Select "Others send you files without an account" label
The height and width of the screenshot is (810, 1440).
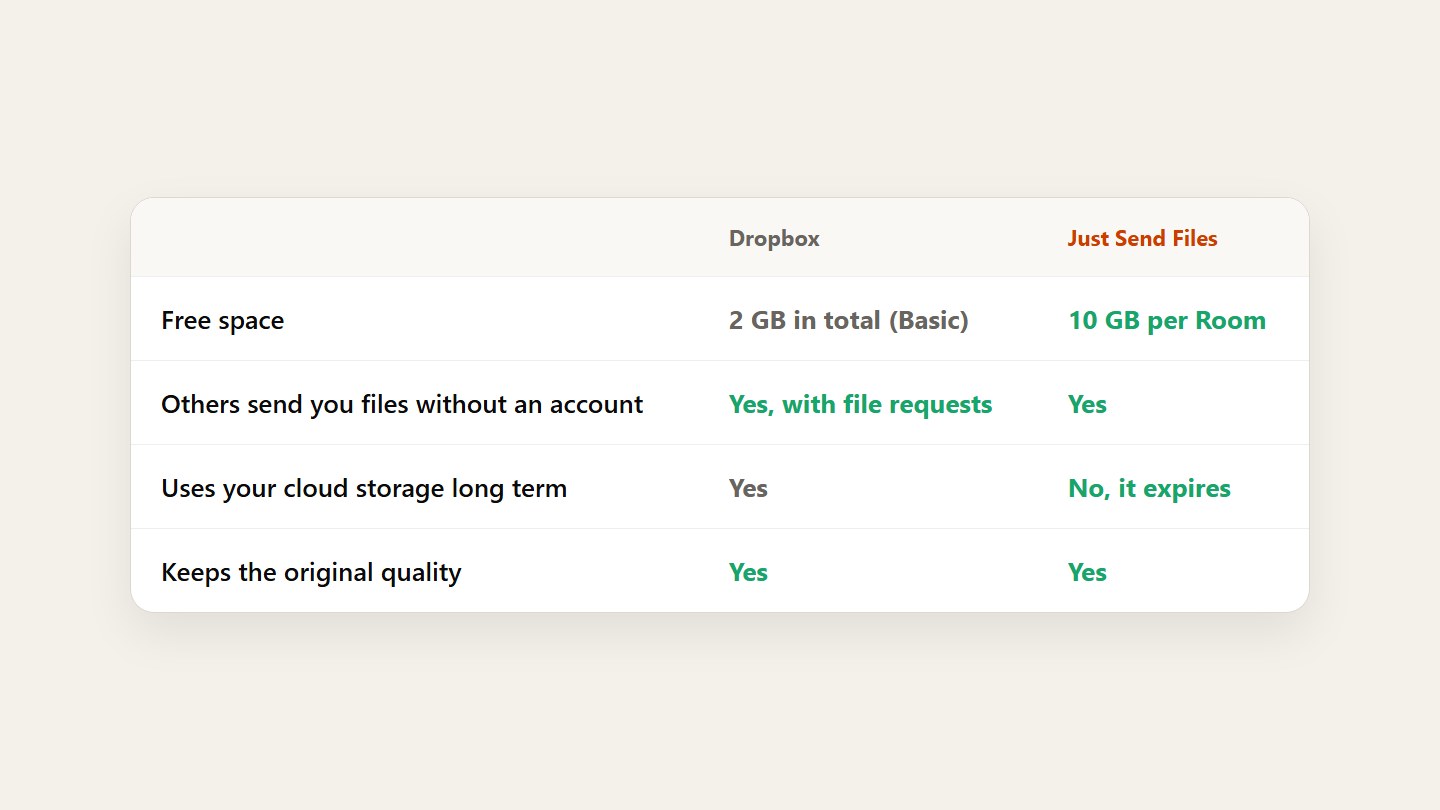(x=402, y=405)
